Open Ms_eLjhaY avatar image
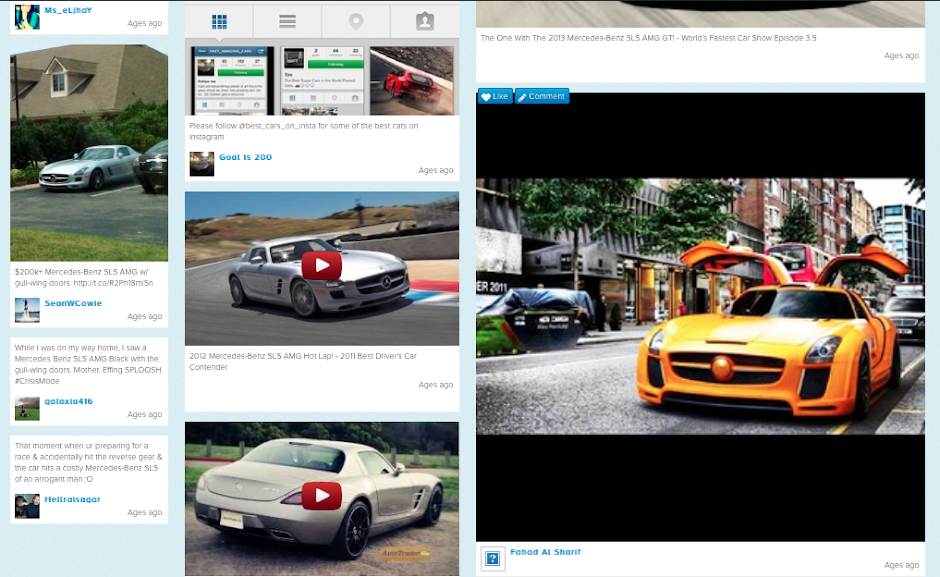Viewport: 940px width, 577px height. (x=27, y=17)
